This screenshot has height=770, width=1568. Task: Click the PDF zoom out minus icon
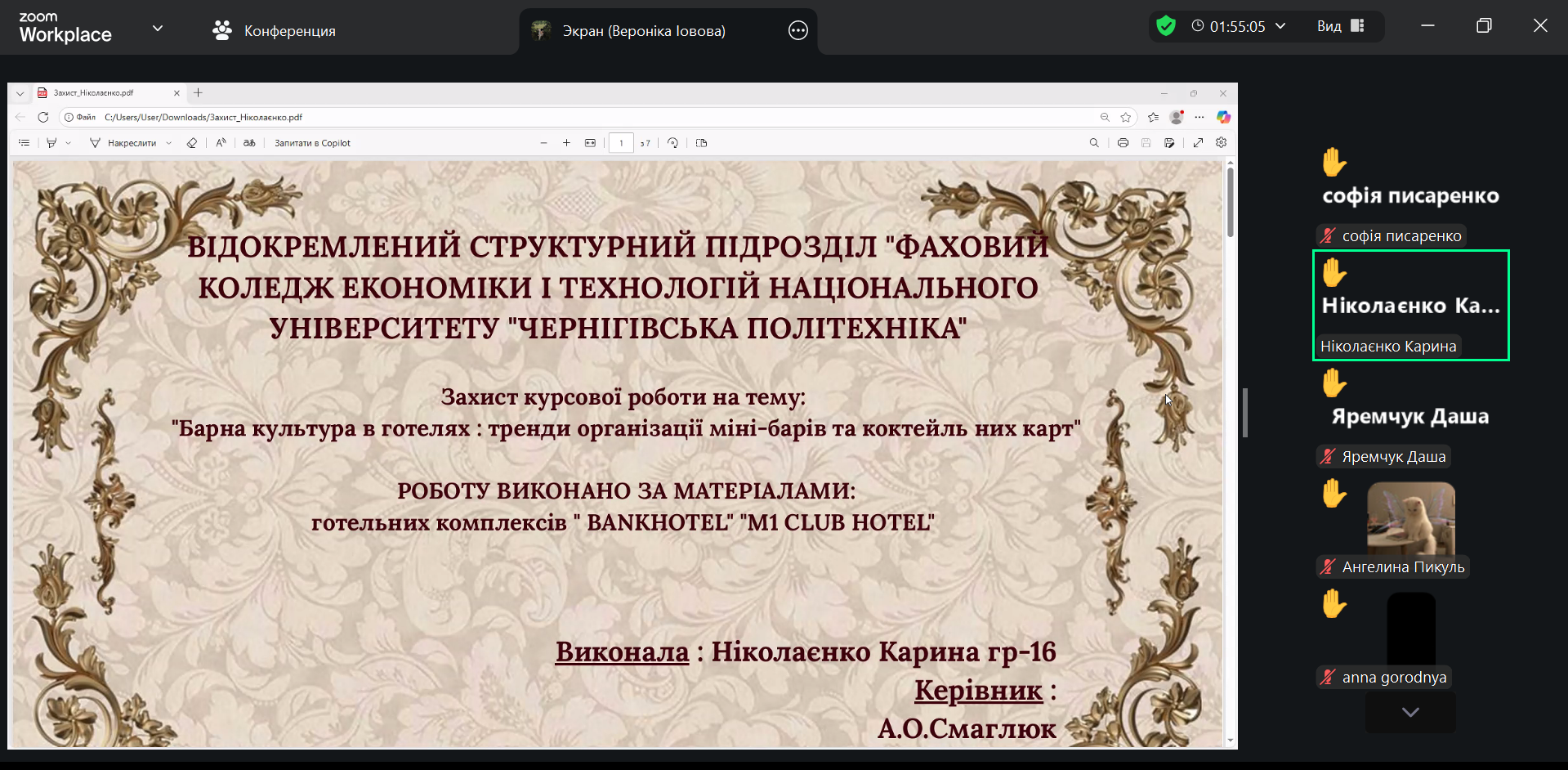[x=543, y=143]
